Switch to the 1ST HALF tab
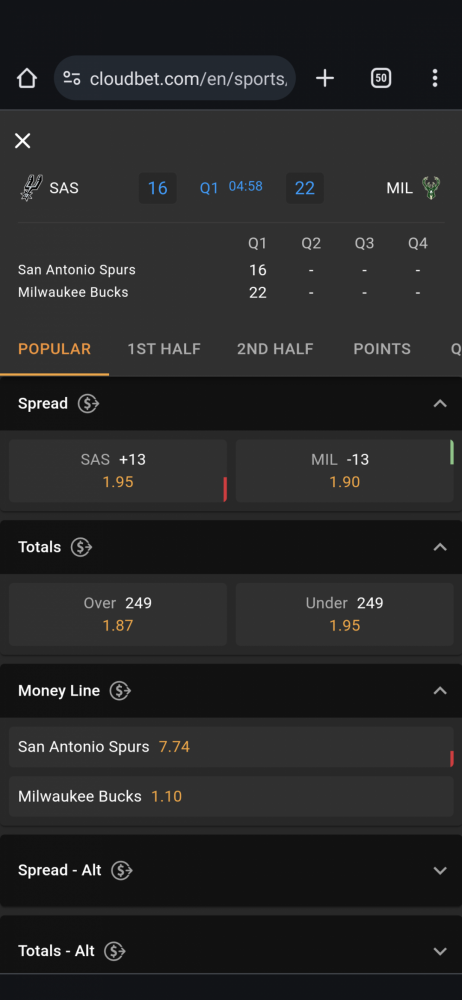 coord(164,349)
